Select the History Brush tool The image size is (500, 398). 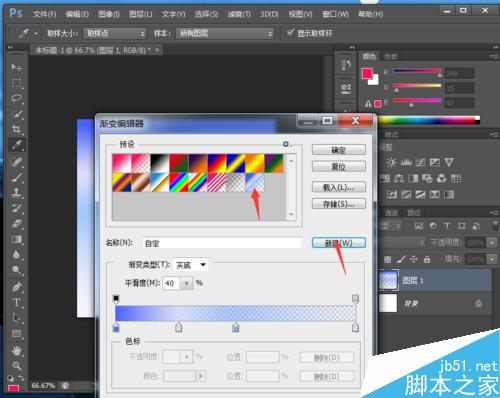pyautogui.click(x=16, y=208)
